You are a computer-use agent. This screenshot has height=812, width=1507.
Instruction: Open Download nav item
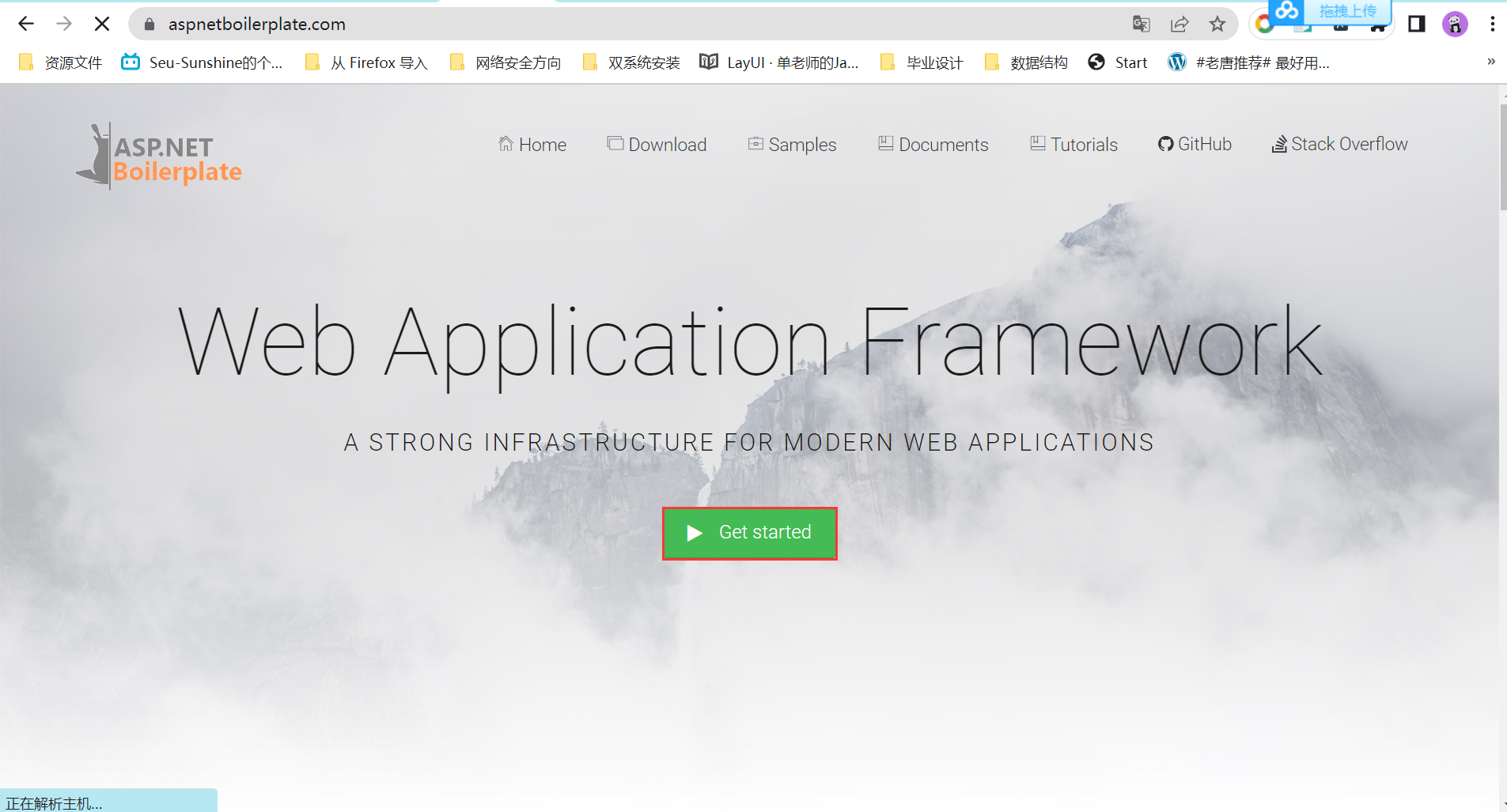tap(657, 145)
